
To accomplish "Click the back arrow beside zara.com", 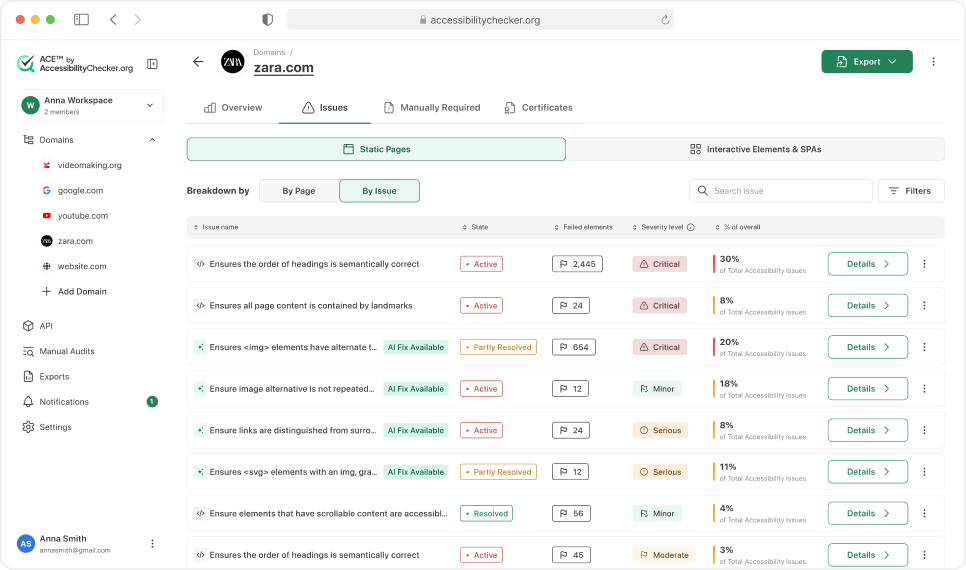I will tap(198, 62).
